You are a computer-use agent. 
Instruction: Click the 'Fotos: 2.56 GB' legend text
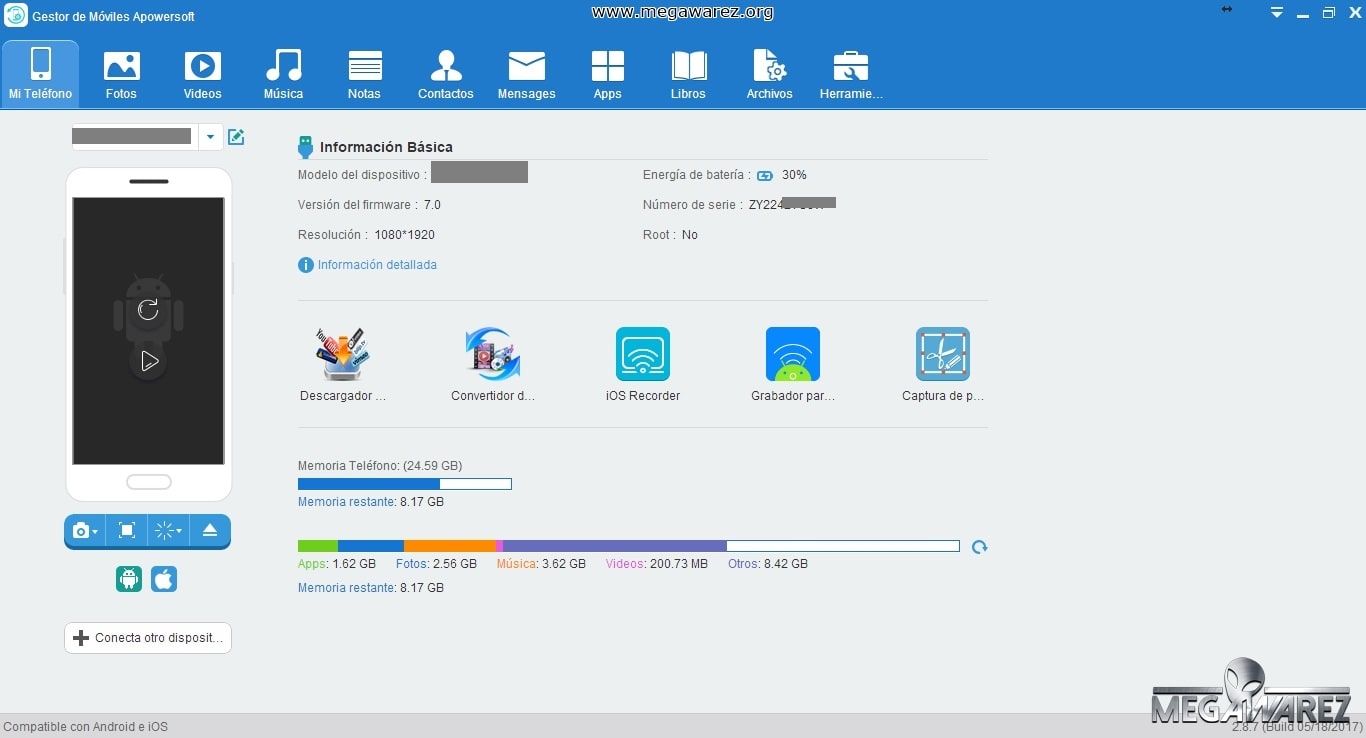436,564
